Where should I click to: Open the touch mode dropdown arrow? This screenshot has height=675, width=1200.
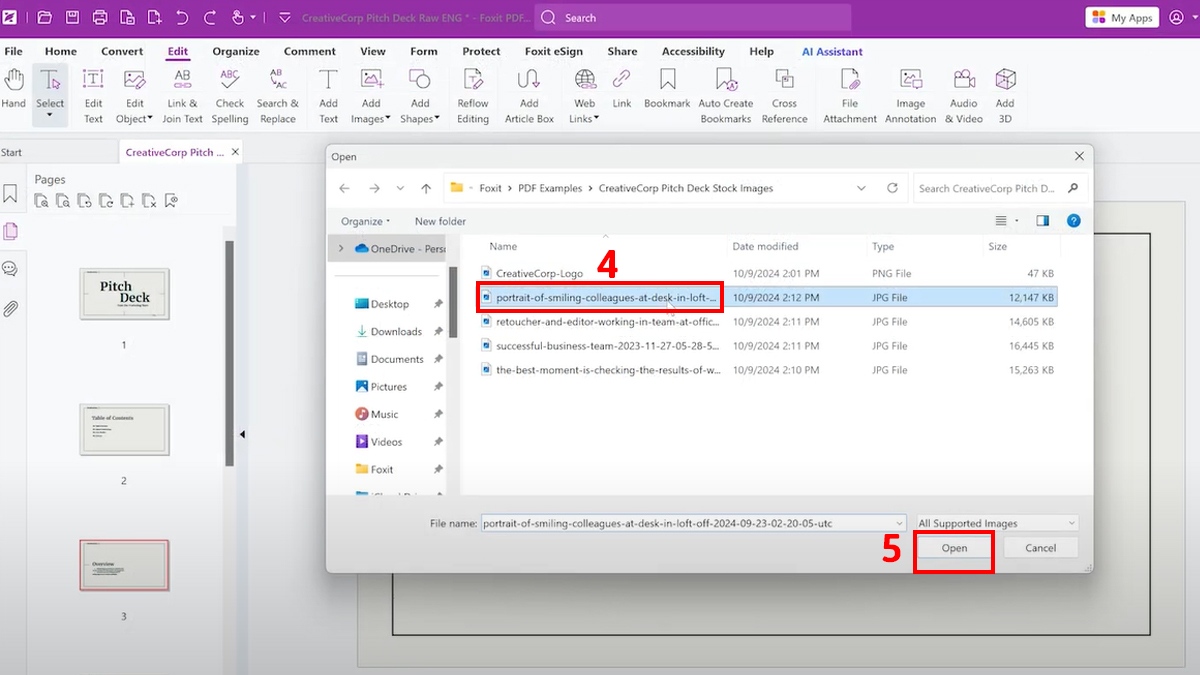tap(252, 17)
